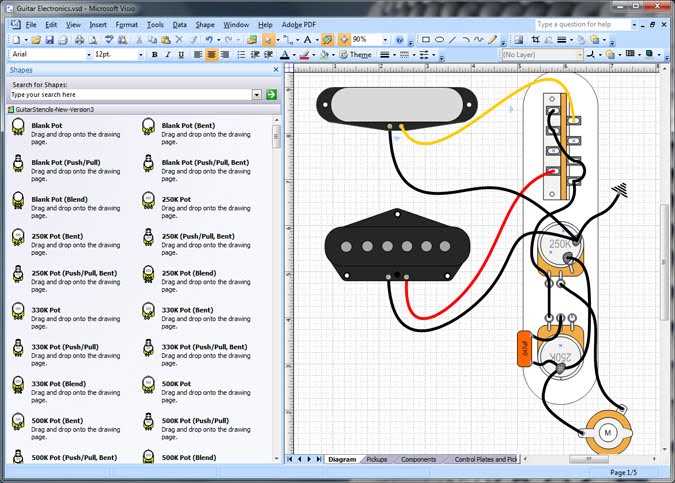Select the Freeform squiggle tool
Screen dimensions: 675x483
coord(478,40)
